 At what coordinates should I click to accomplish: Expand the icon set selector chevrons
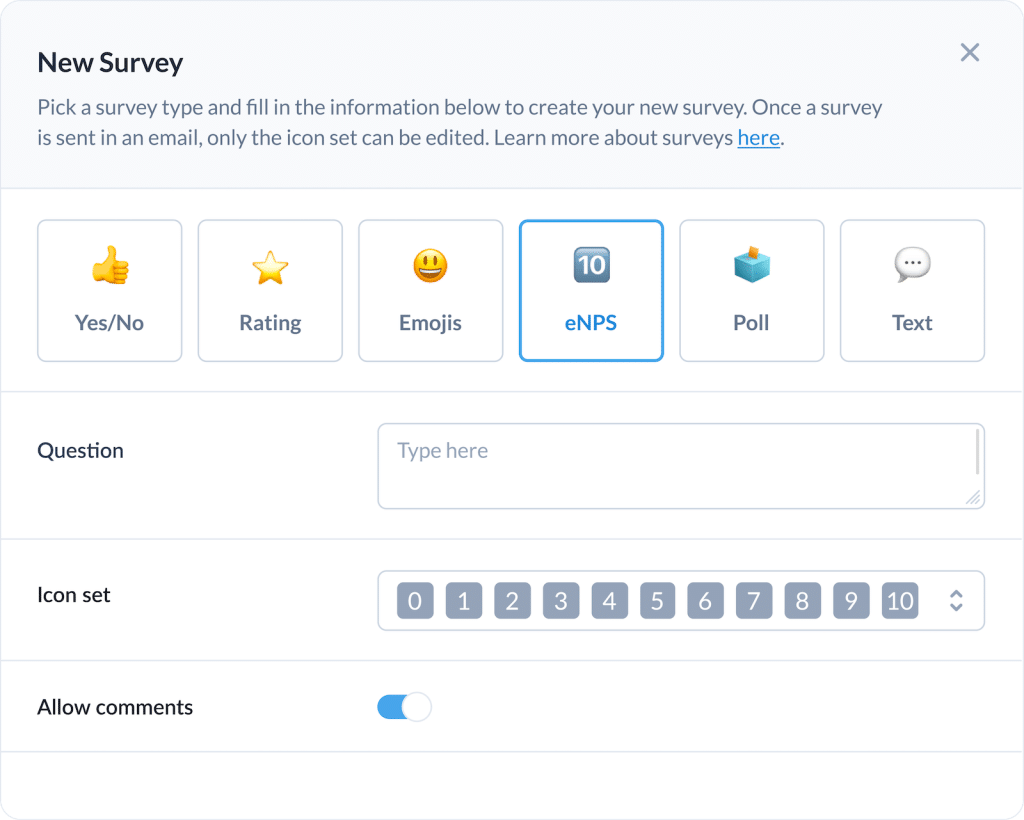(956, 600)
